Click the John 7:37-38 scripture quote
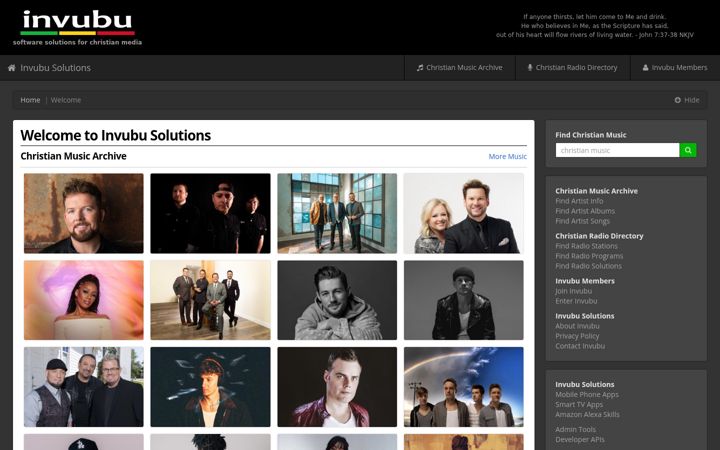 (595, 26)
